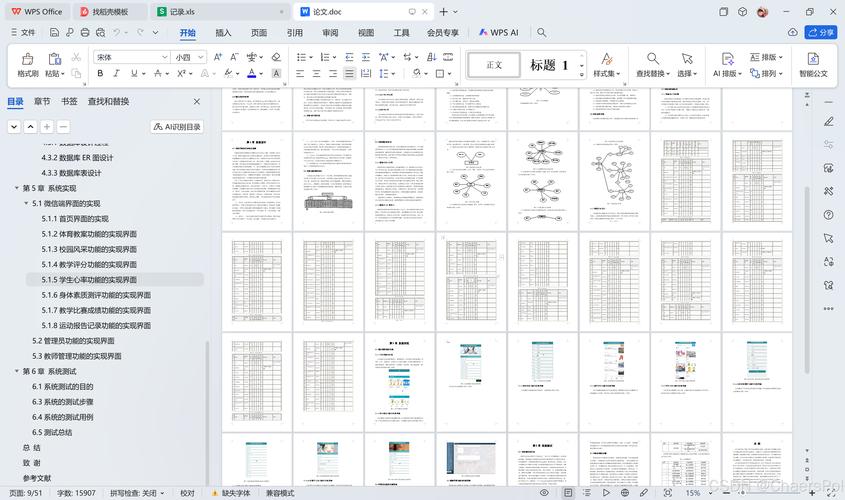Start the play/presentation view in status bar
The width and height of the screenshot is (845, 500).
[606, 492]
